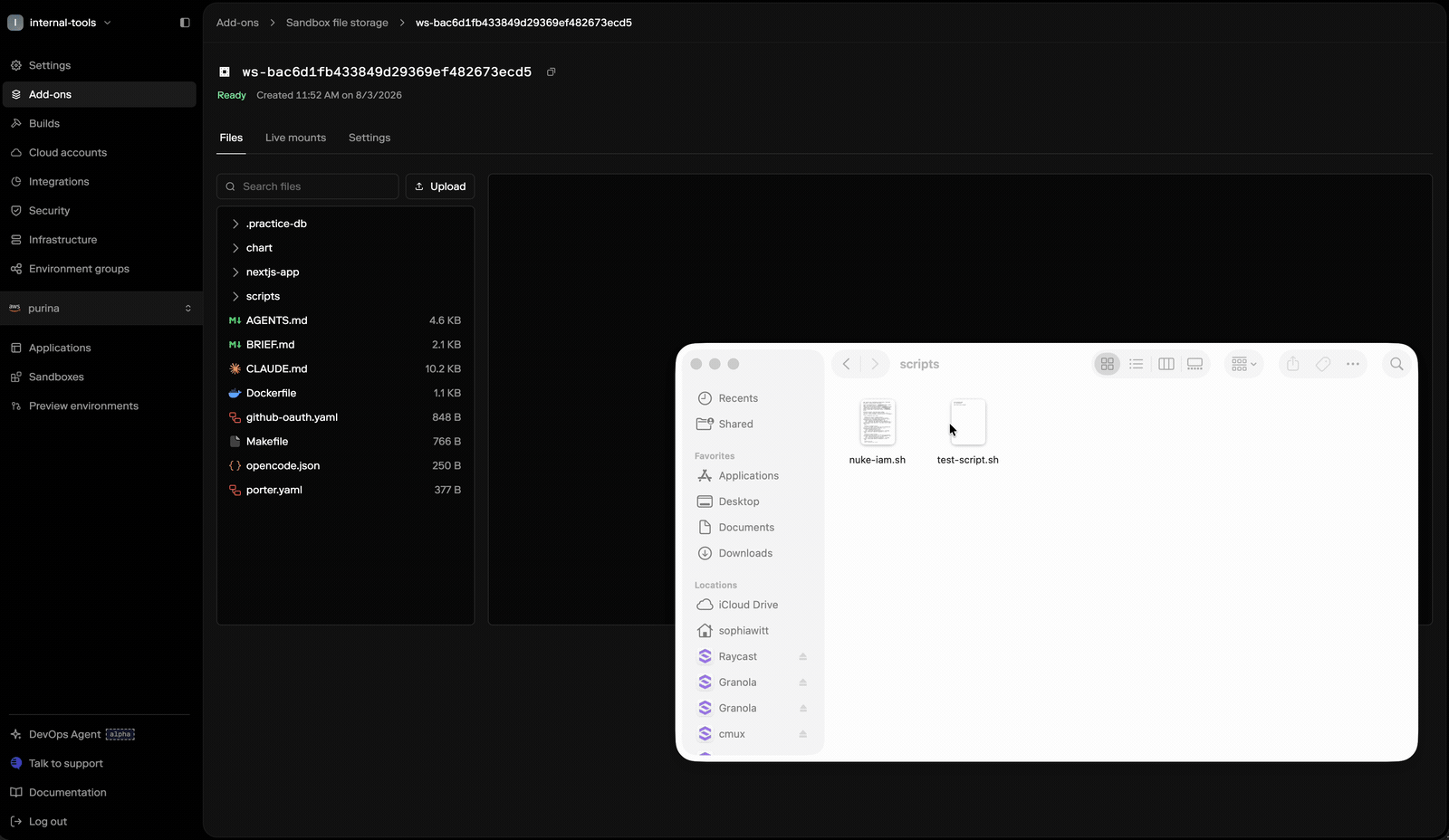The width and height of the screenshot is (1449, 840).
Task: Open Talk to support
Action: coord(100,763)
